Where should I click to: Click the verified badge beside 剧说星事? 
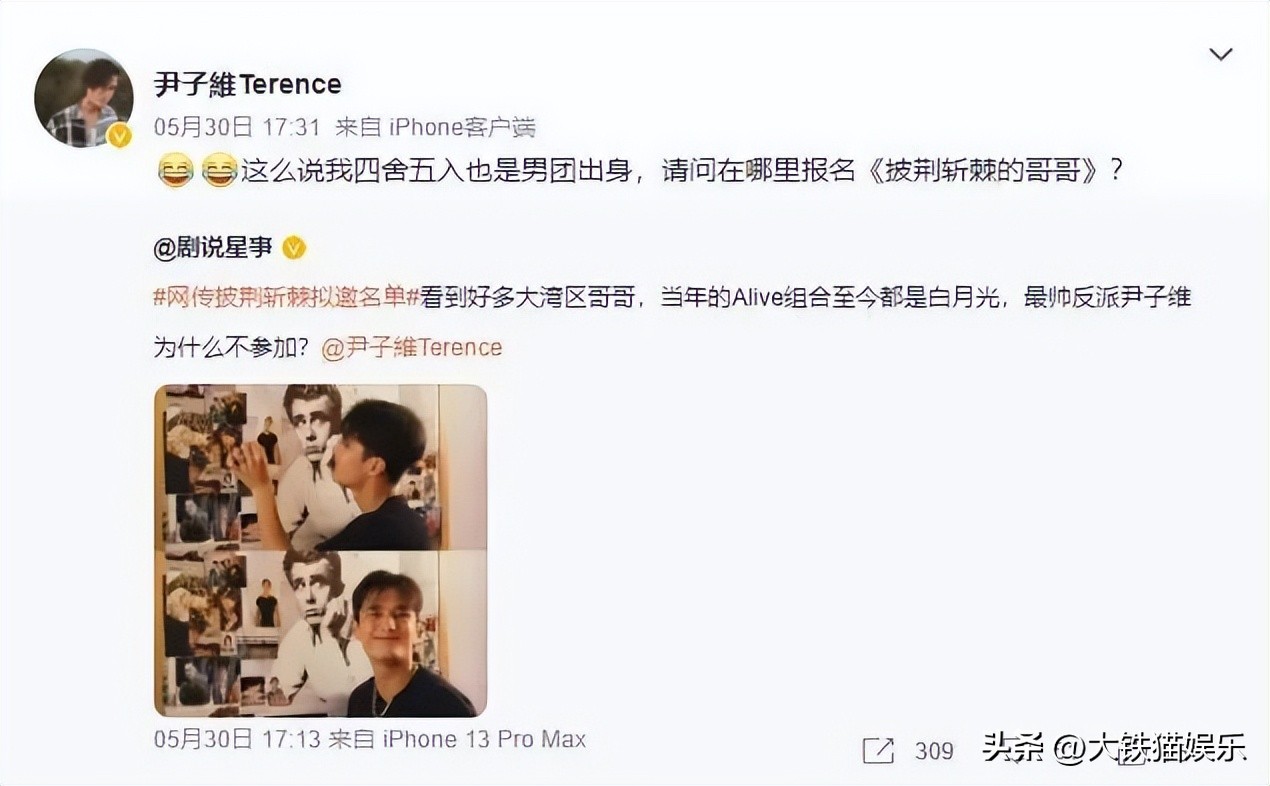(x=294, y=247)
